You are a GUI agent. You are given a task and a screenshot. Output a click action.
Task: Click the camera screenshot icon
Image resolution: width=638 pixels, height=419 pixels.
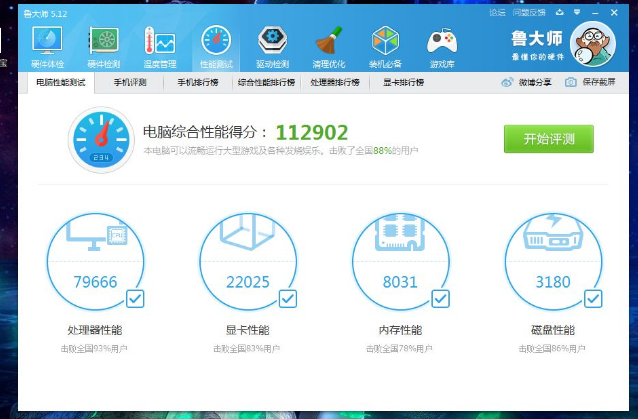570,82
